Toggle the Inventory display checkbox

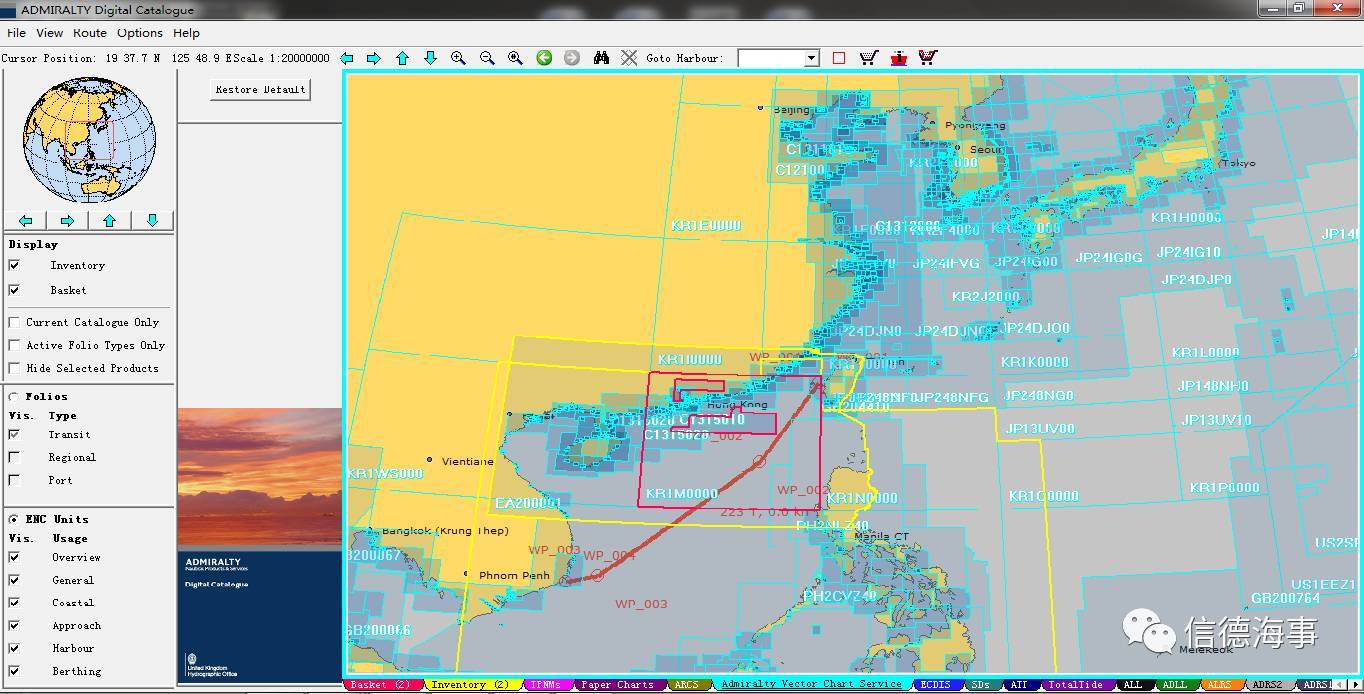pos(14,265)
